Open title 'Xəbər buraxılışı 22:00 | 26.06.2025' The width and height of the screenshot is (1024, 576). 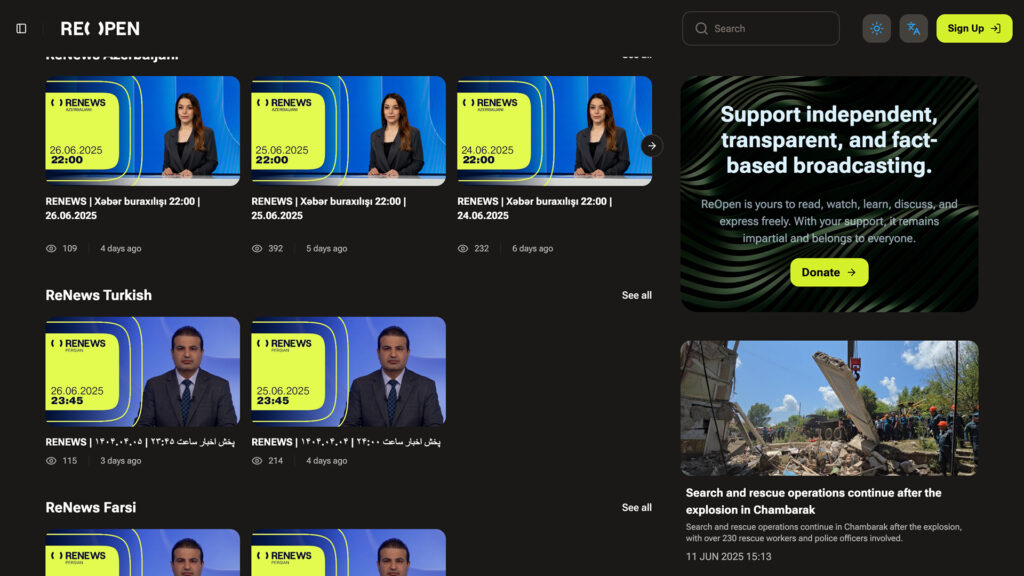pyautogui.click(x=123, y=208)
